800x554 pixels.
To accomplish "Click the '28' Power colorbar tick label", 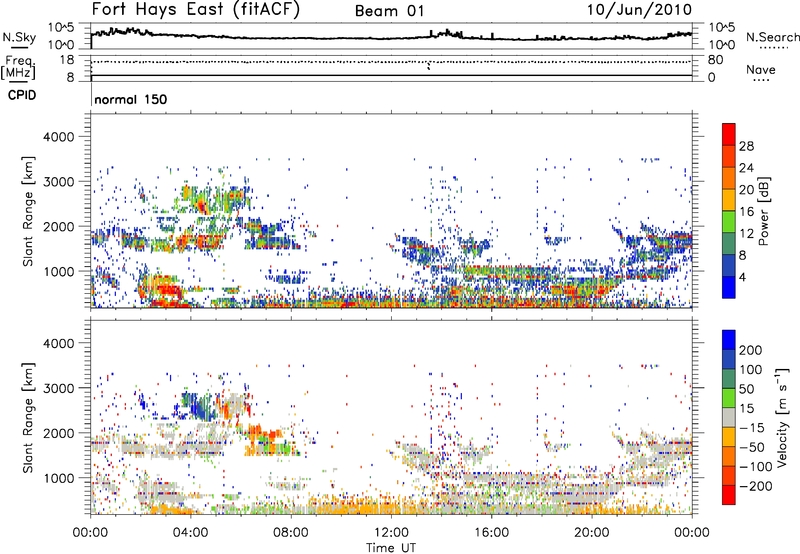I will [746, 146].
